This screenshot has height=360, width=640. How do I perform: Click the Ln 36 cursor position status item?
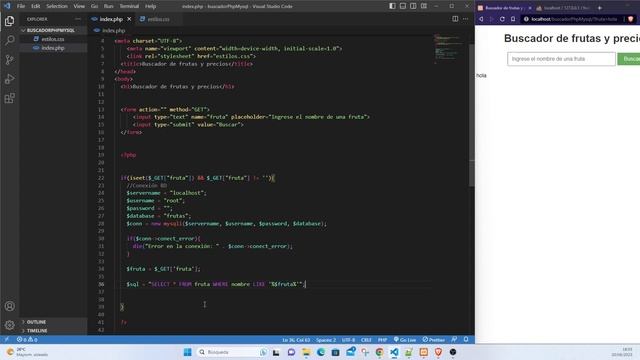pos(296,340)
